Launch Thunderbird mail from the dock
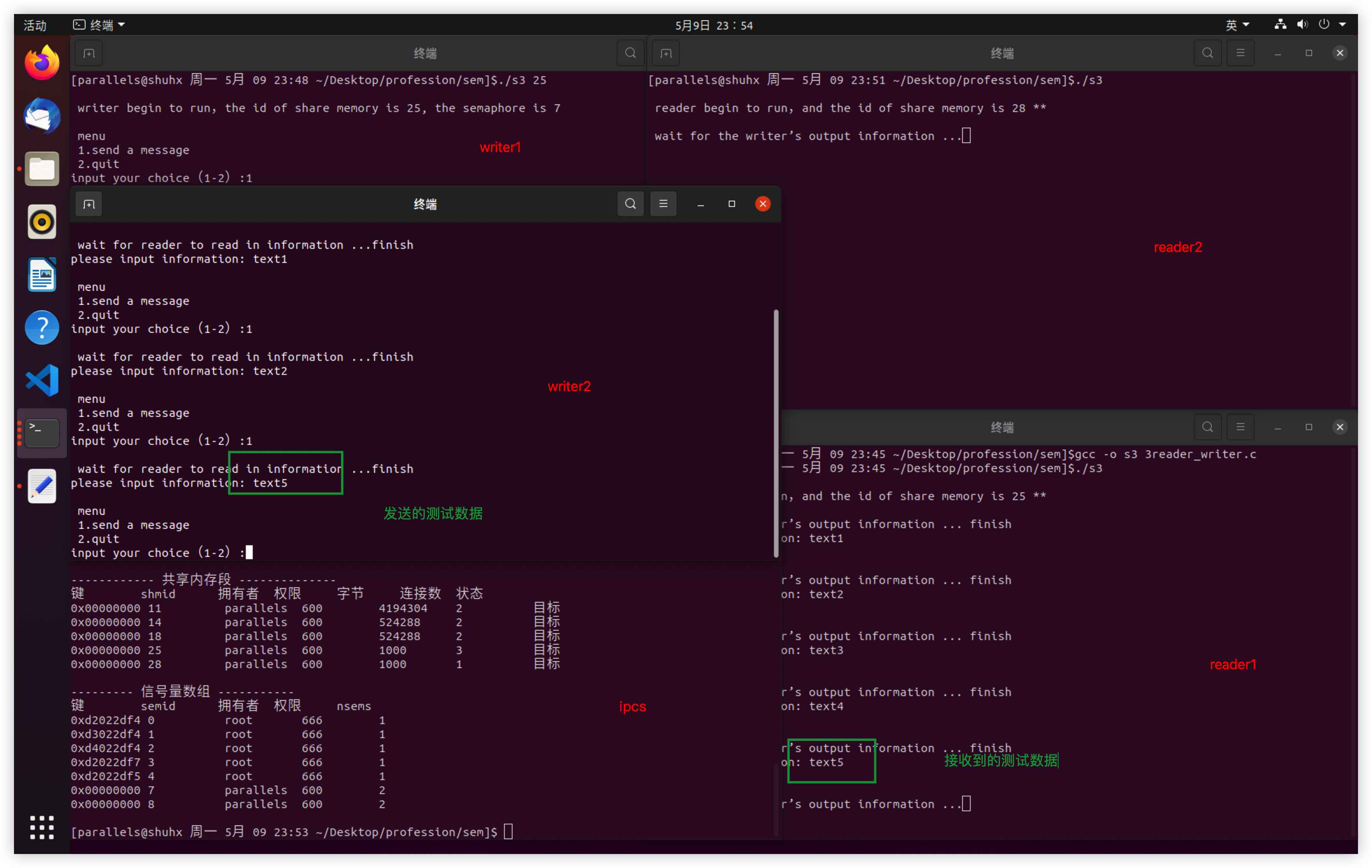1372x868 pixels. pos(42,116)
